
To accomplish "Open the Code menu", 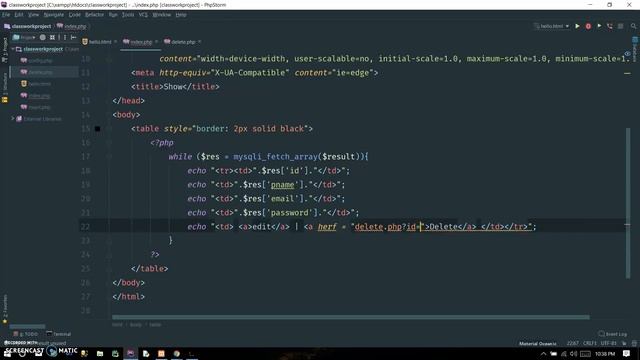I will click(74, 15).
